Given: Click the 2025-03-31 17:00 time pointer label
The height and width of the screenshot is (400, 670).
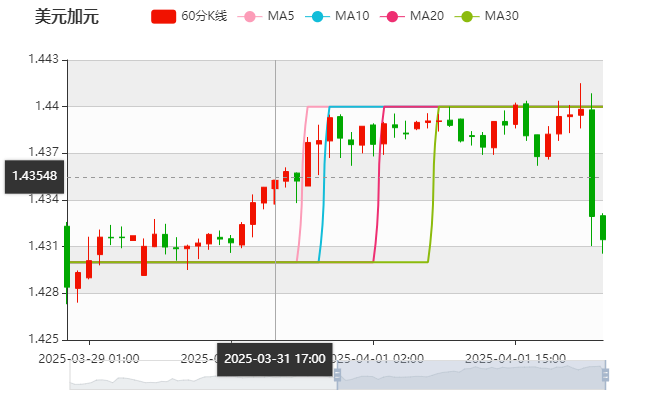Looking at the screenshot, I should (274, 359).
